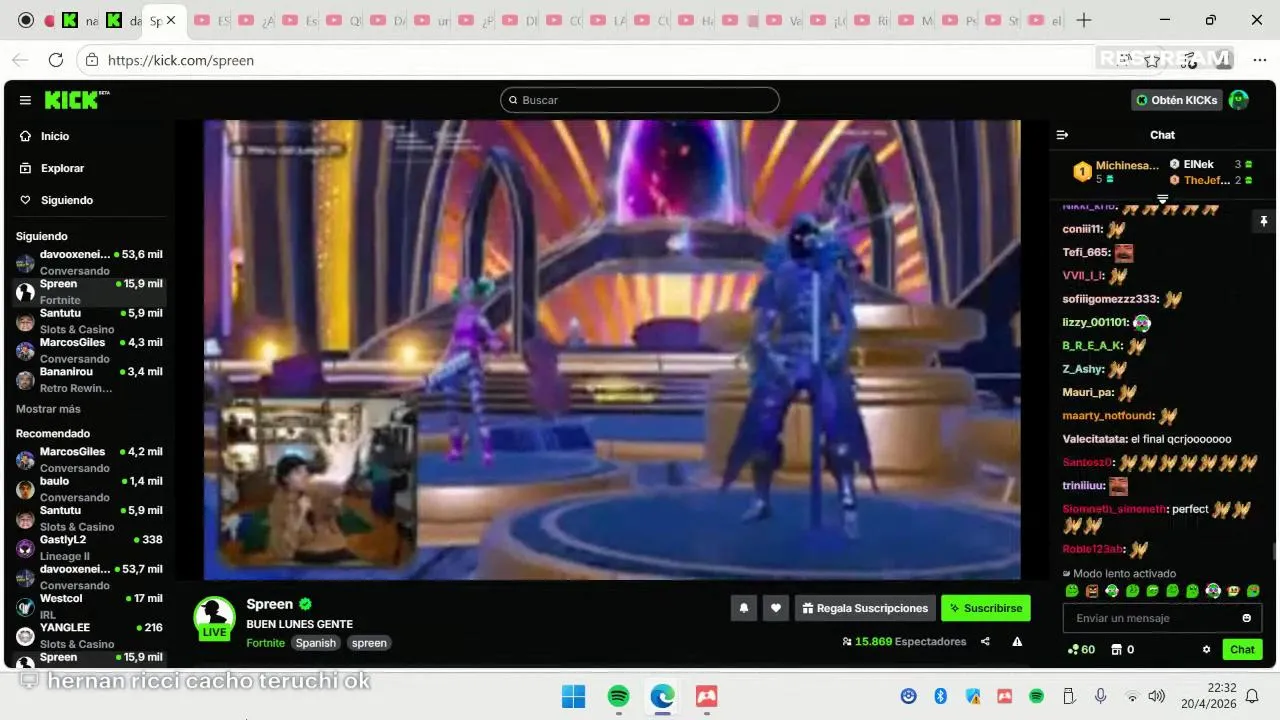Open Bananirou channel in followed list

click(x=89, y=380)
